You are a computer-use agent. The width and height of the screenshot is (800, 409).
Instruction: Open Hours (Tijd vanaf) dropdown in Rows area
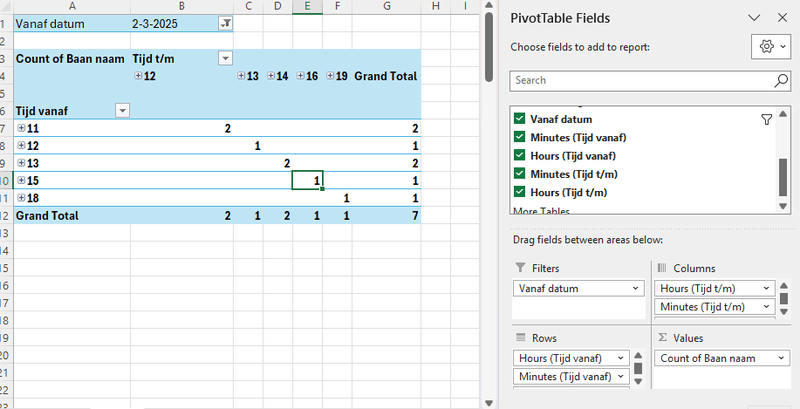click(621, 358)
